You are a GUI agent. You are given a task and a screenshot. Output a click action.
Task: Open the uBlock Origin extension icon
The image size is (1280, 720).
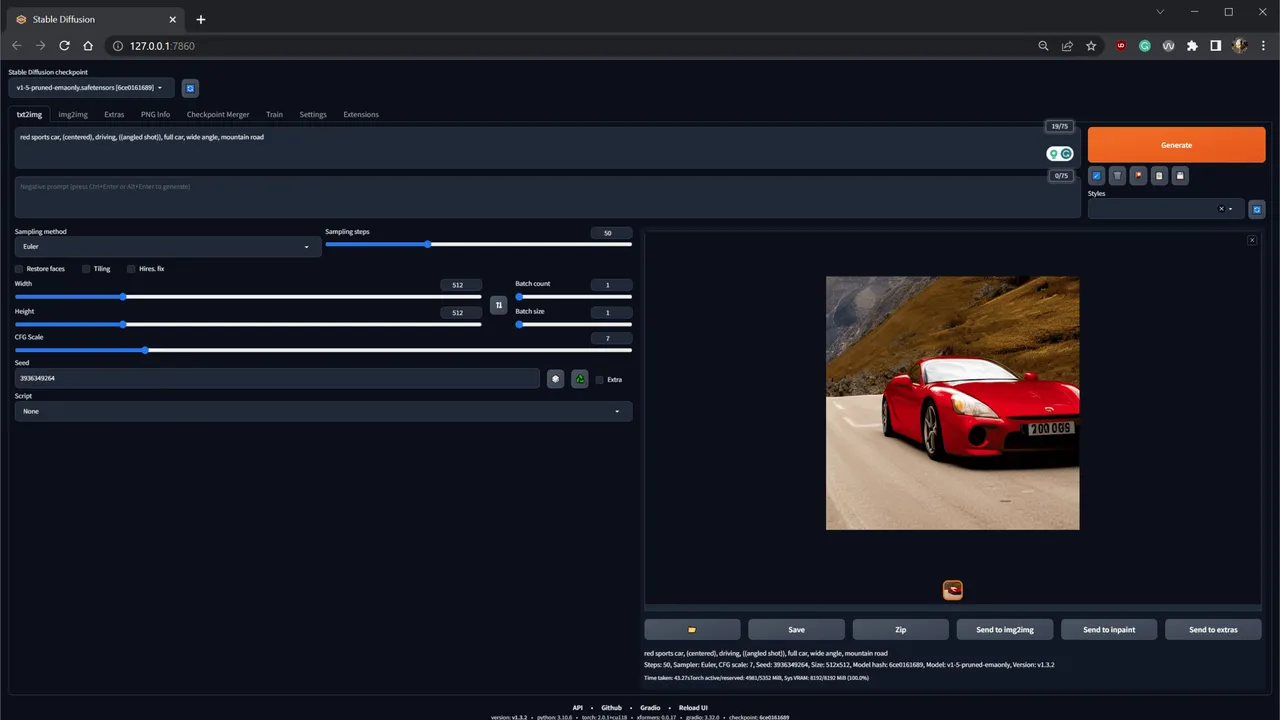(x=1121, y=46)
